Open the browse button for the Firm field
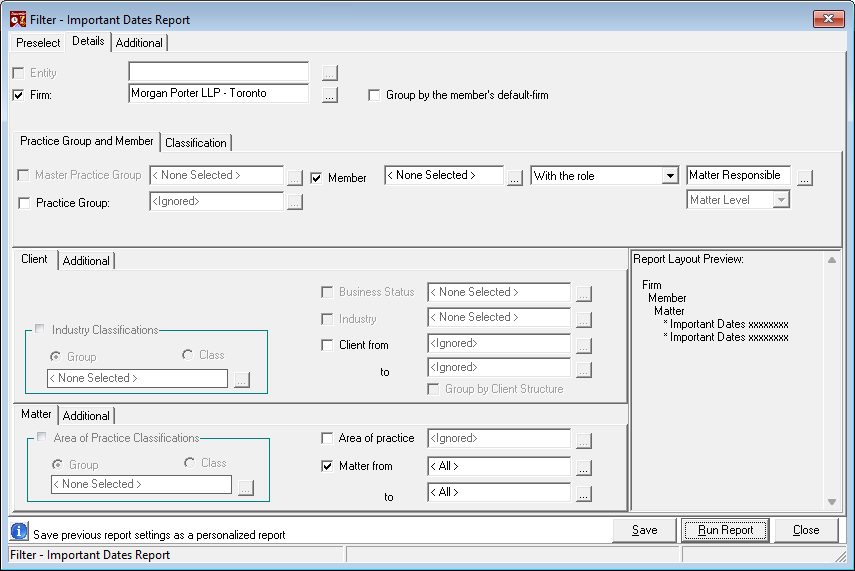The width and height of the screenshot is (855, 571). coord(329,95)
